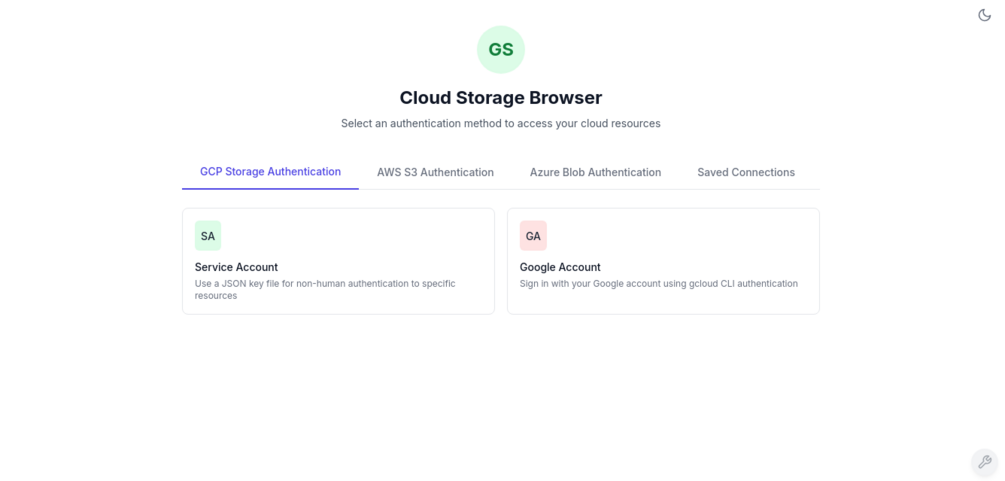Open the AWS S3 Authentication tab
Viewport: 1005px width, 481px height.
pos(435,172)
